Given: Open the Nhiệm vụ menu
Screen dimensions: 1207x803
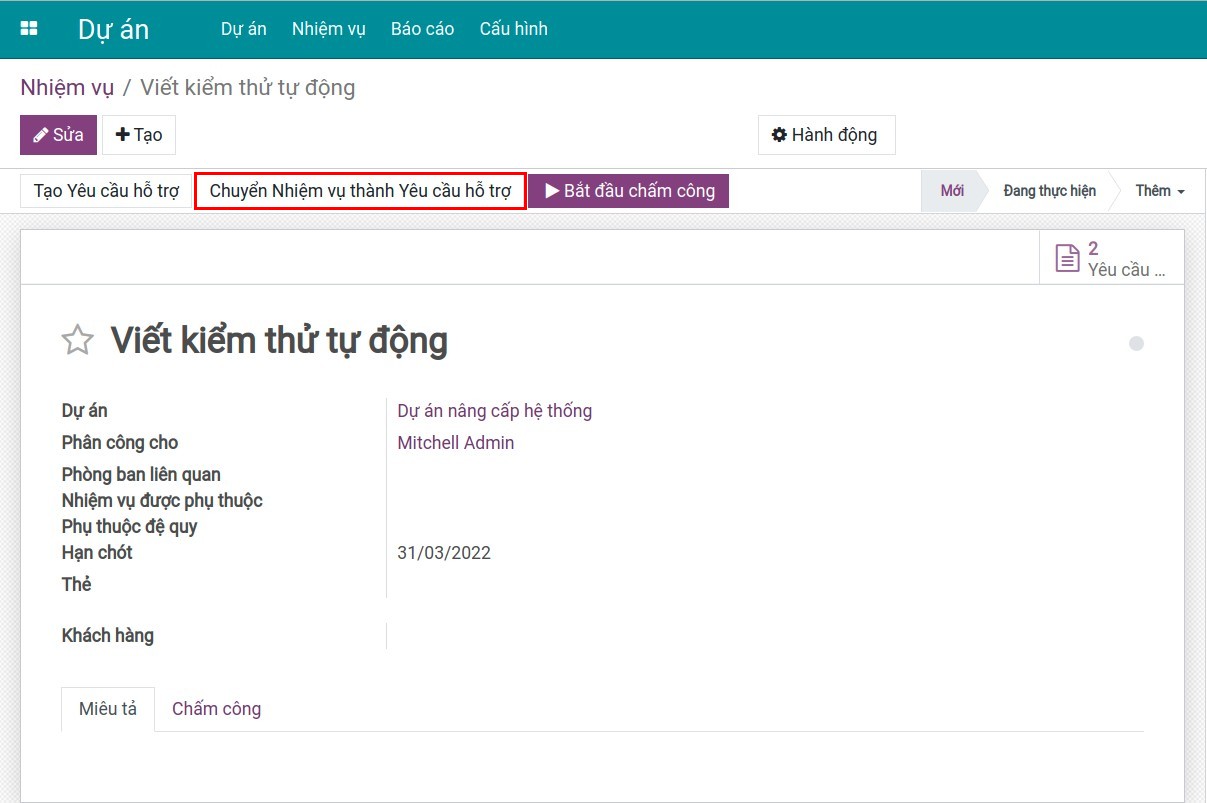Looking at the screenshot, I should pos(328,29).
